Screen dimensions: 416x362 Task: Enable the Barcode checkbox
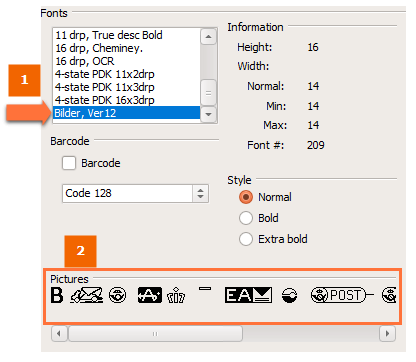[x=69, y=163]
